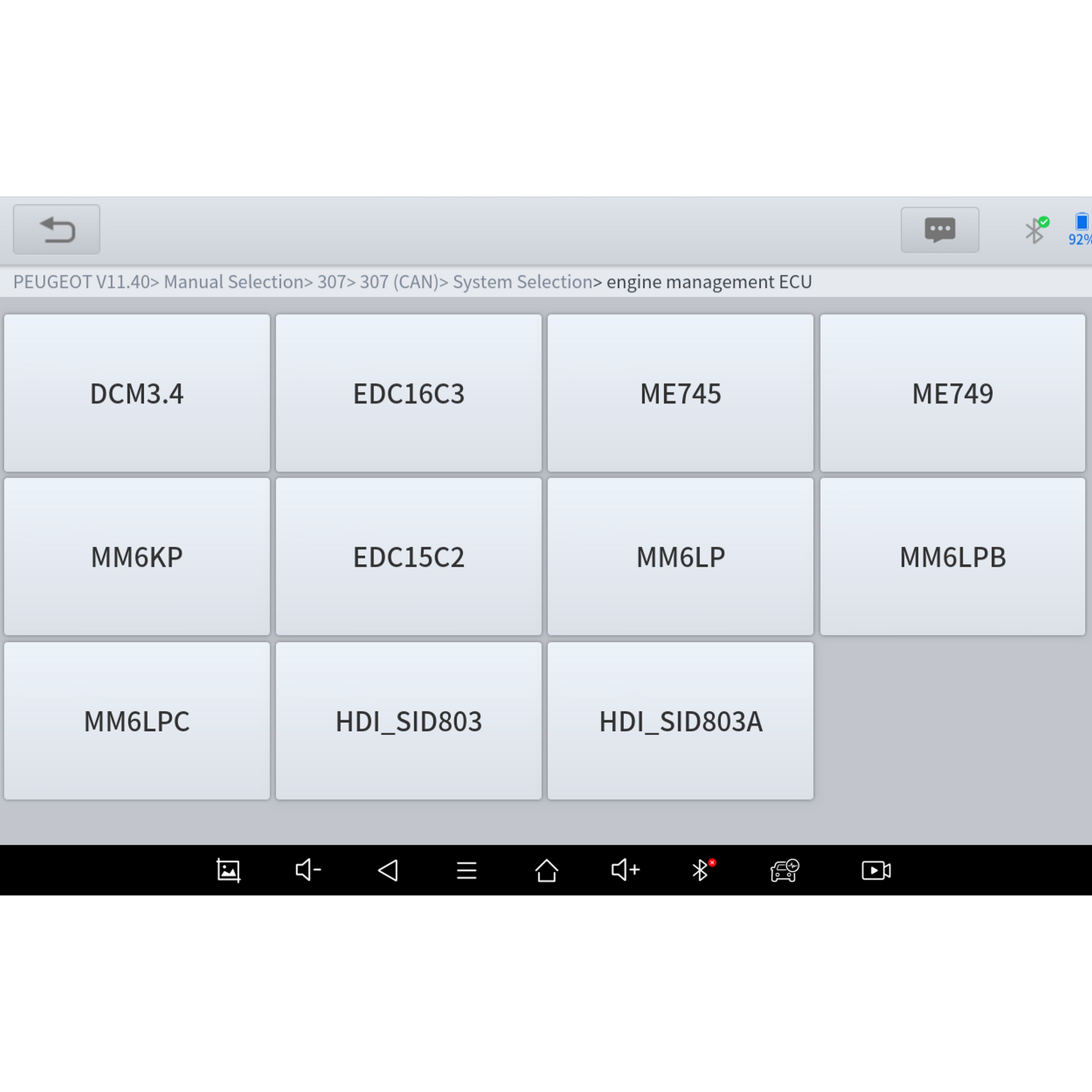
Task: Choose HDI_SID803A ECU tile
Action: pos(680,721)
